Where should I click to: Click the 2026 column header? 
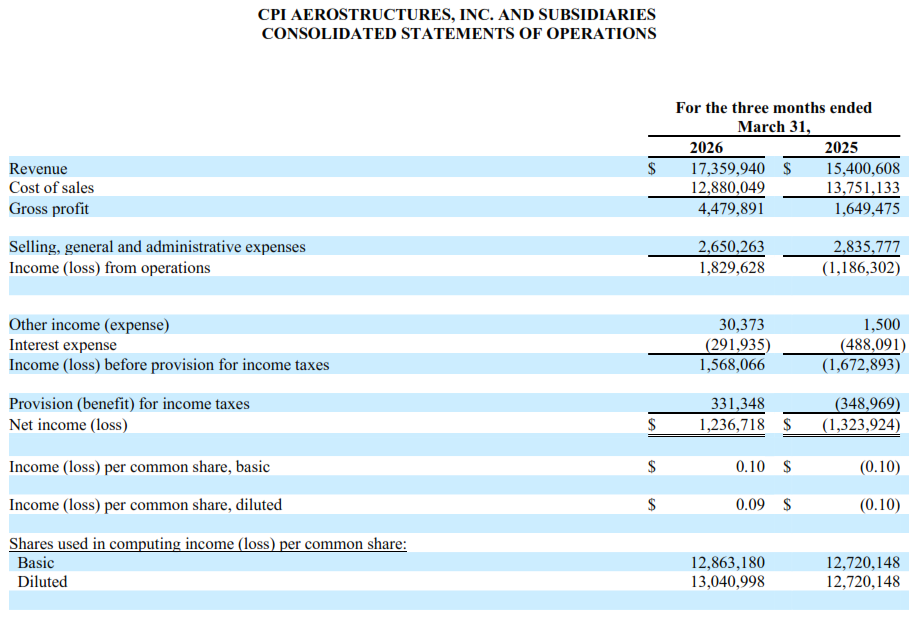[x=706, y=148]
